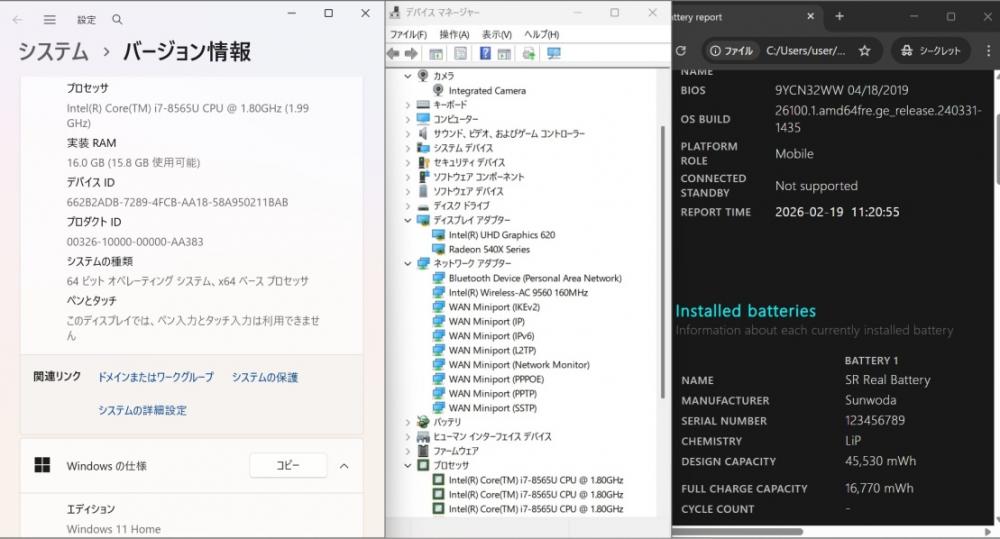Open 表示(V) menu in Device Manager
The width and height of the screenshot is (1000, 539).
point(496,34)
